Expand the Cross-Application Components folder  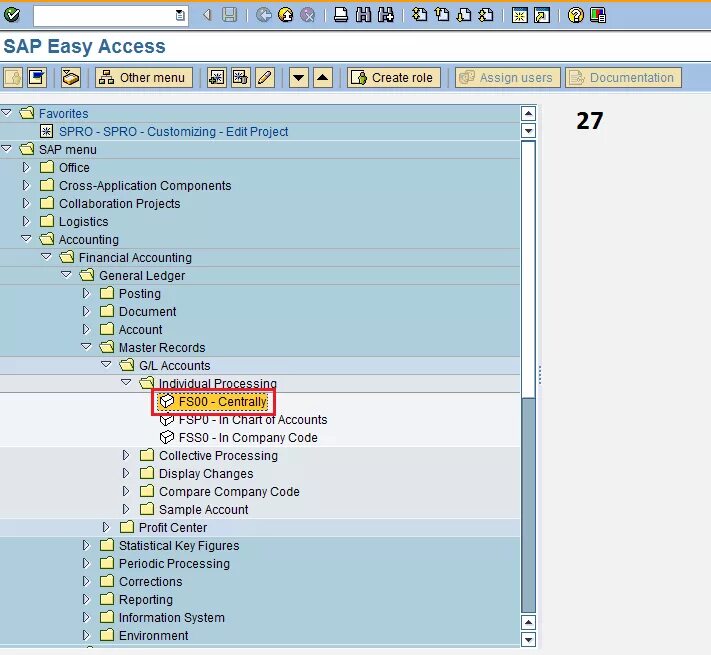[x=26, y=185]
